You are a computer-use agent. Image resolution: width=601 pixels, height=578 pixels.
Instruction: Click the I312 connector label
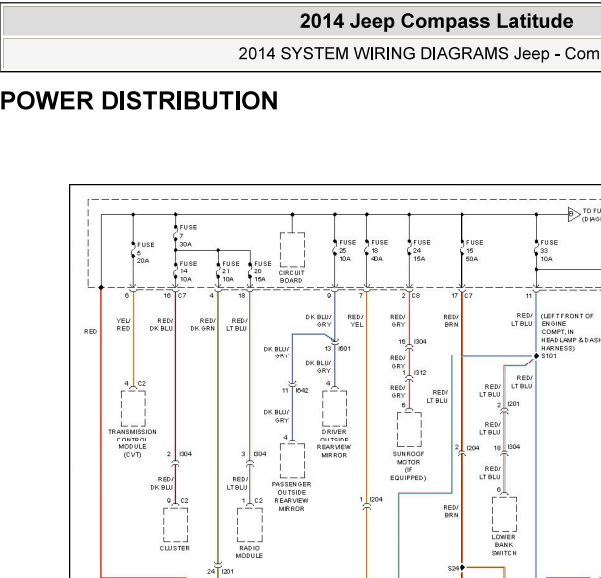[x=420, y=373]
